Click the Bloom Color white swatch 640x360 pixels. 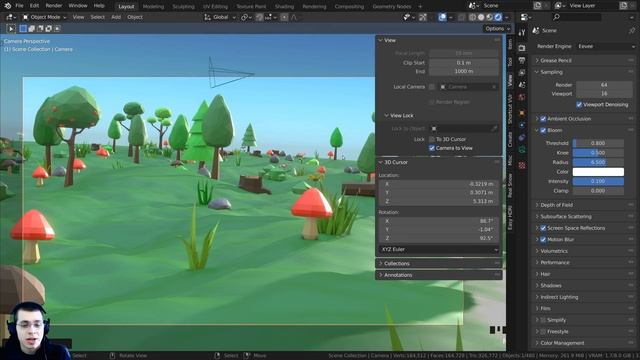point(598,172)
